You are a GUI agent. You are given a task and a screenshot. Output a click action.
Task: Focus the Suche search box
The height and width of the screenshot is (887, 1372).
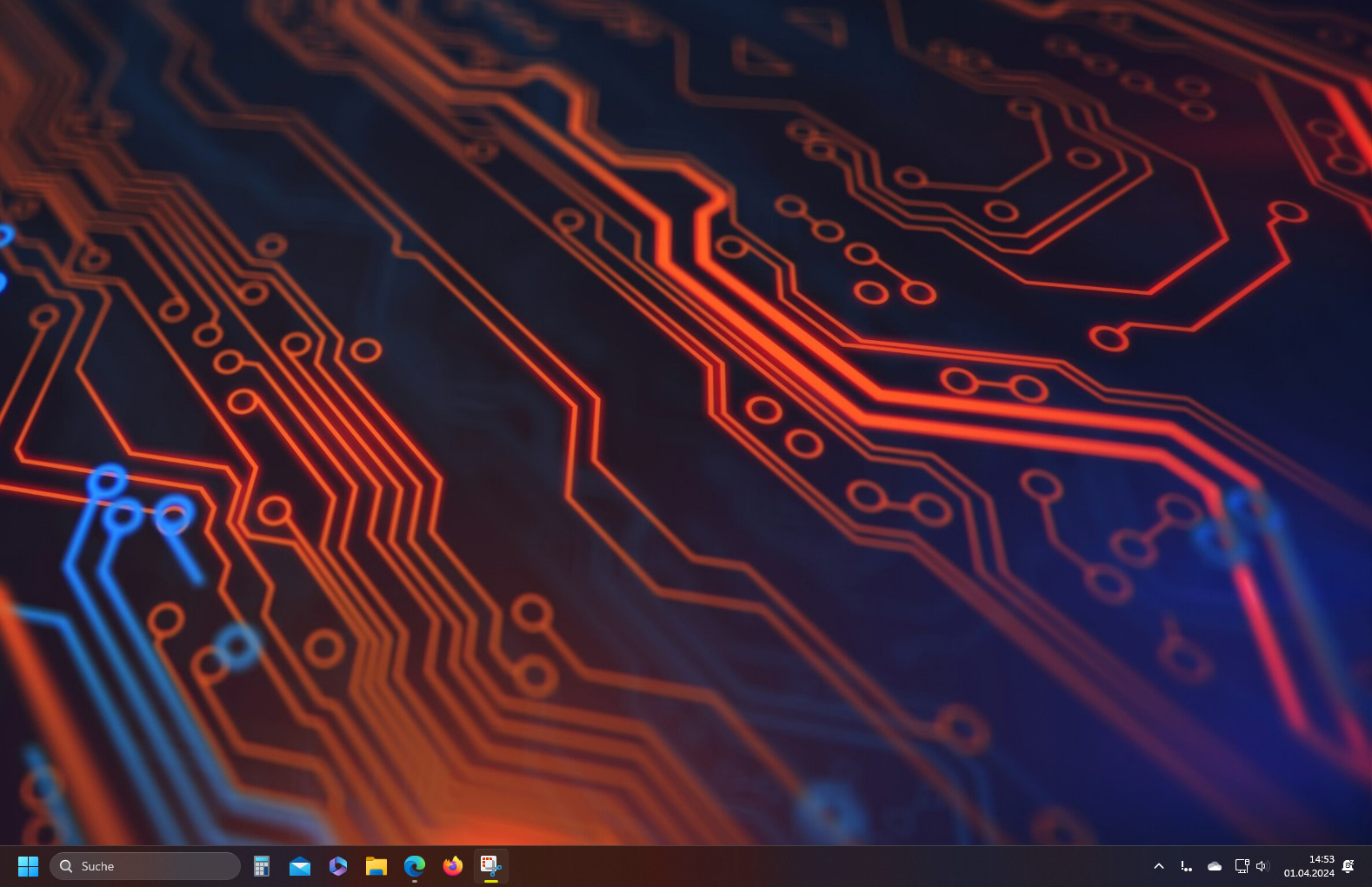[145, 866]
